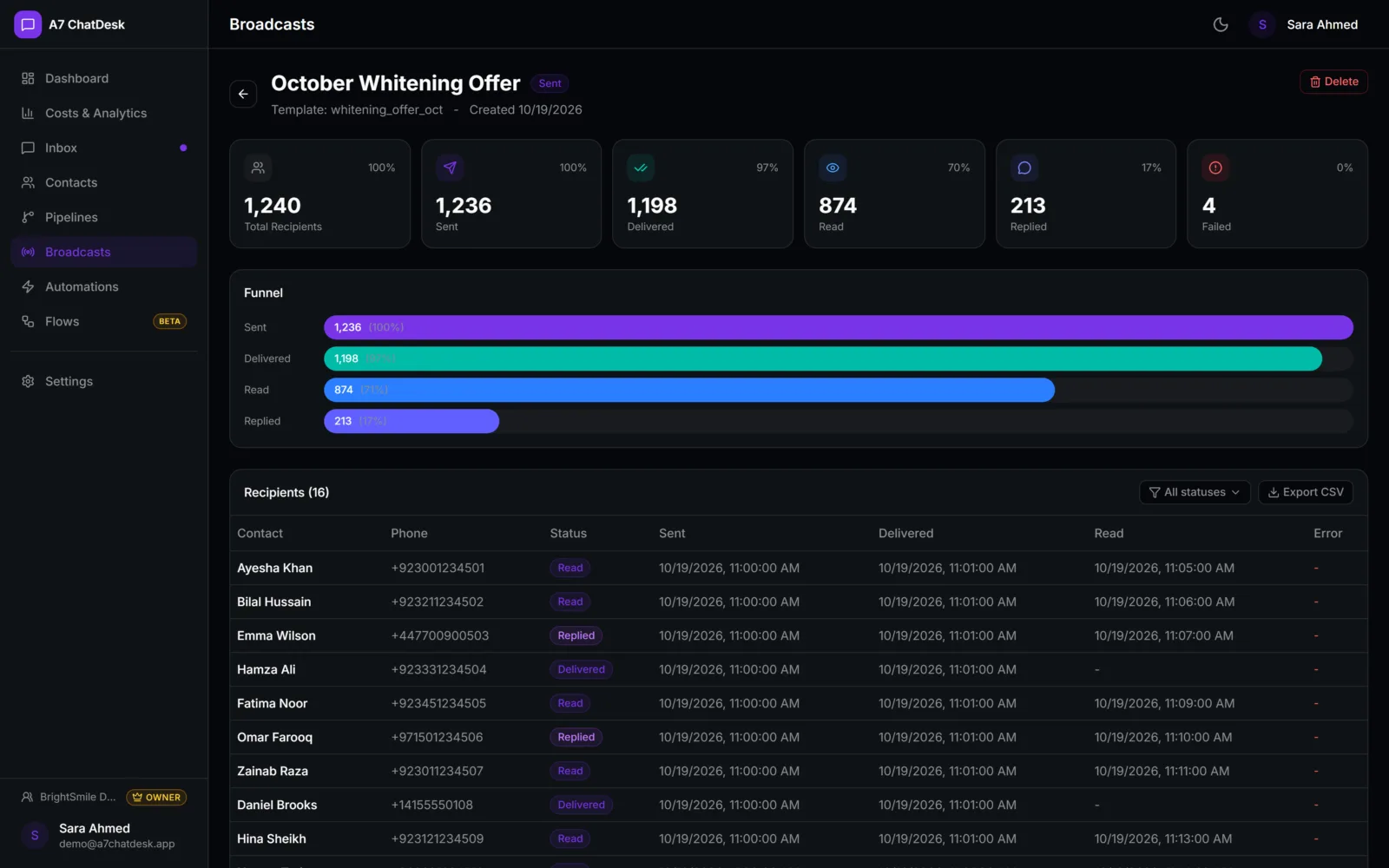Open Automations section

coord(104,286)
